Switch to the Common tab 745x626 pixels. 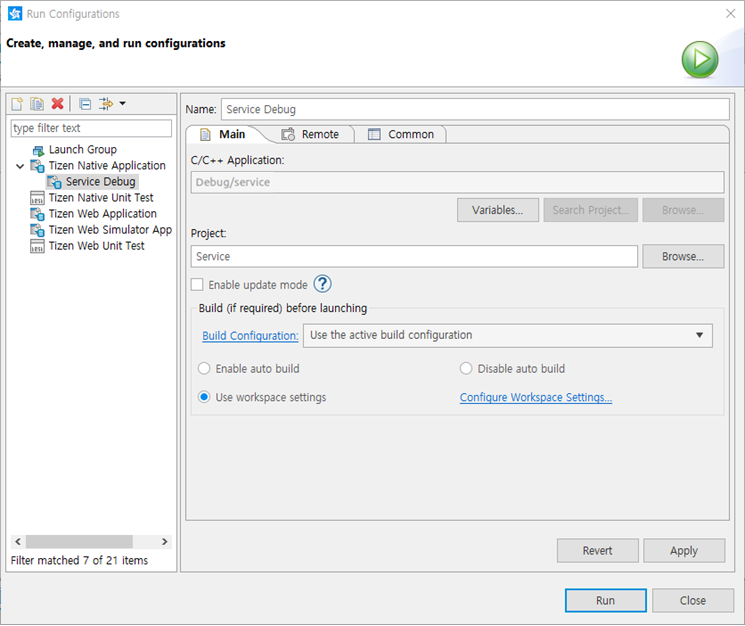click(x=401, y=134)
